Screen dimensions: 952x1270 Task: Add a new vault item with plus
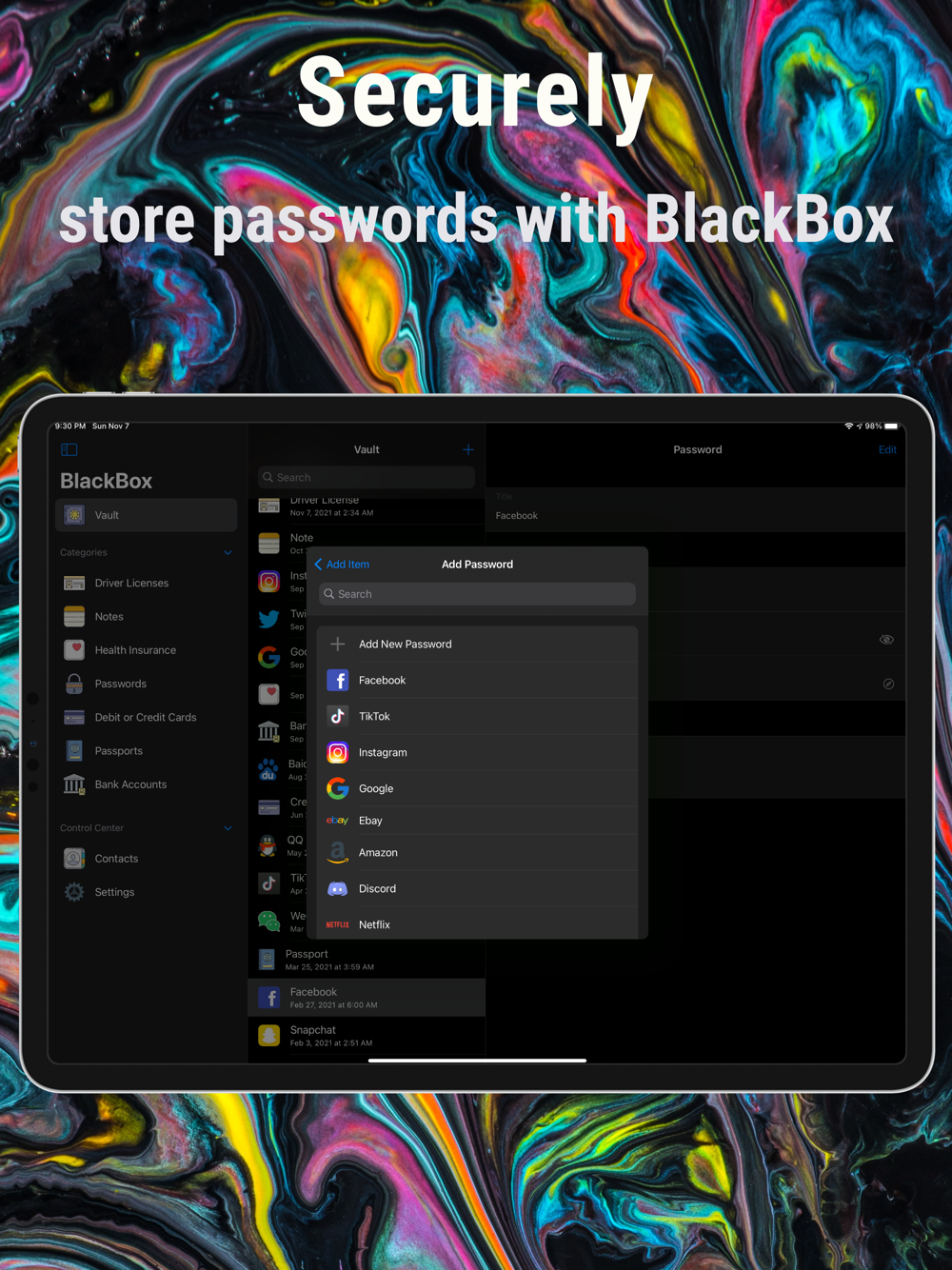[467, 449]
